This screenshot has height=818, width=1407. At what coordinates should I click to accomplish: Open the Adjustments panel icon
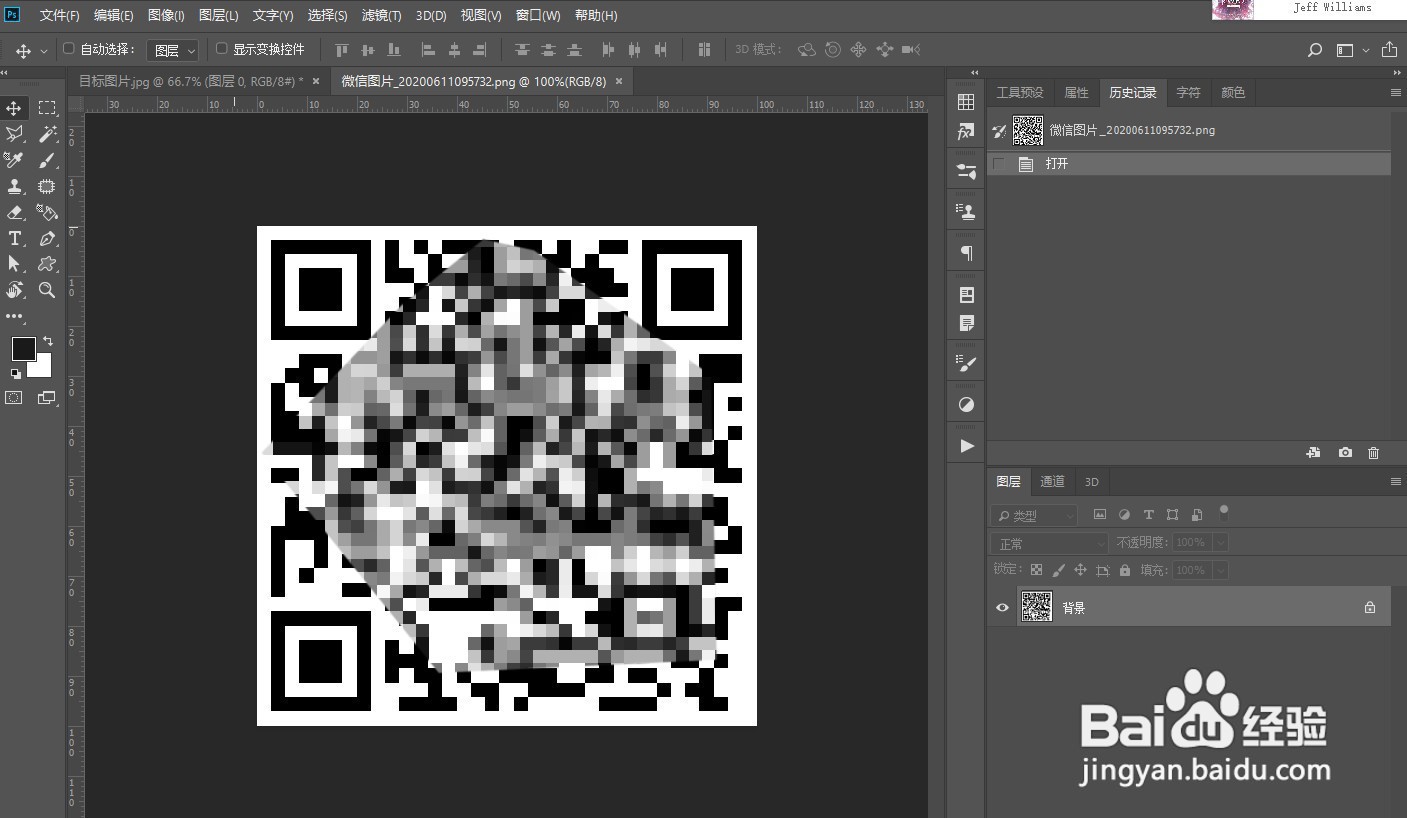tap(966, 405)
